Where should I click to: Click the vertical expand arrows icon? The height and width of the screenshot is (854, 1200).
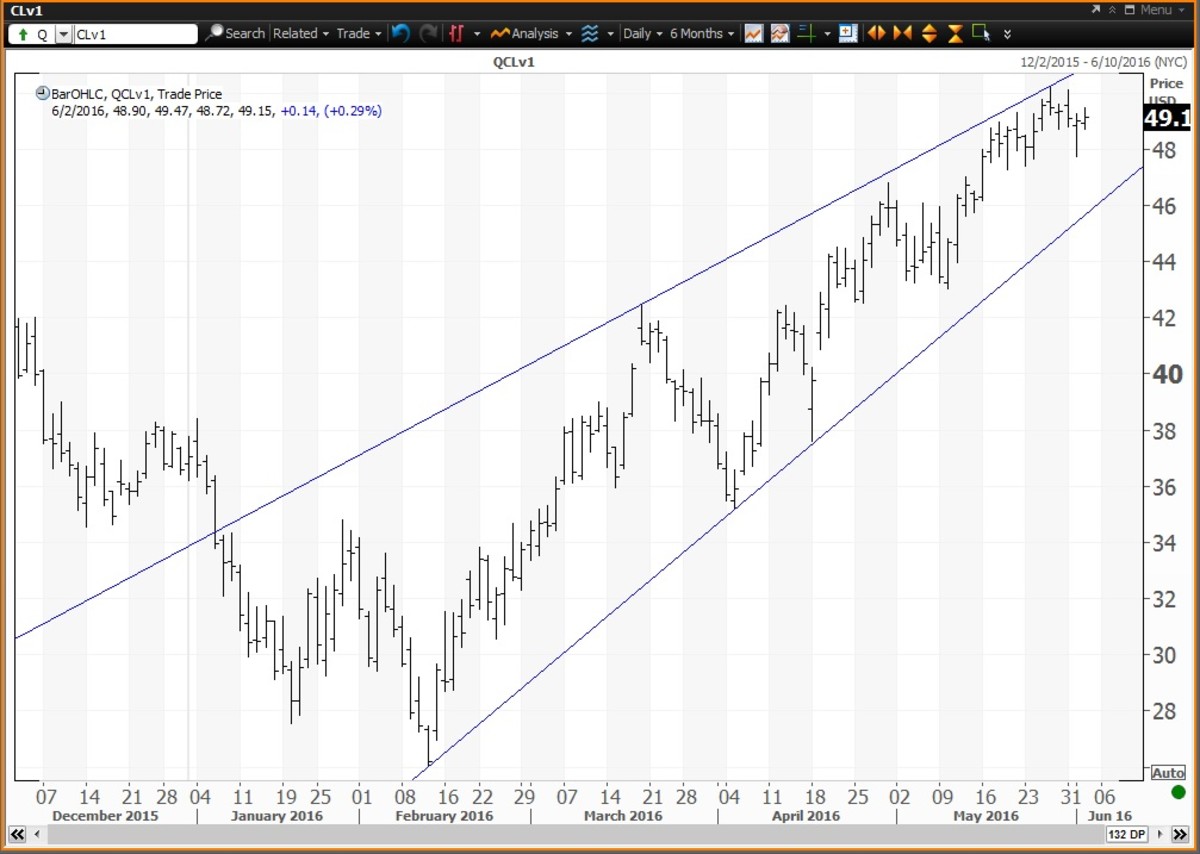pyautogui.click(x=929, y=33)
